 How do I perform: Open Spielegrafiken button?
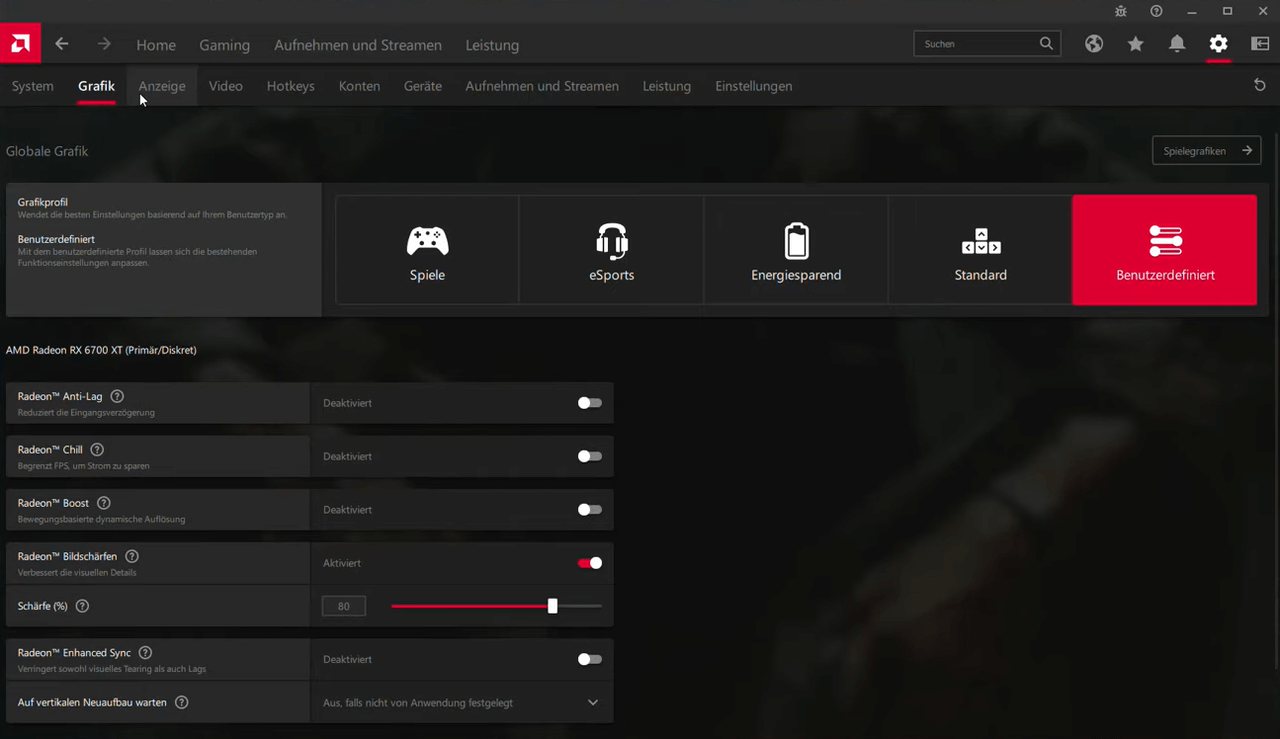(1206, 151)
